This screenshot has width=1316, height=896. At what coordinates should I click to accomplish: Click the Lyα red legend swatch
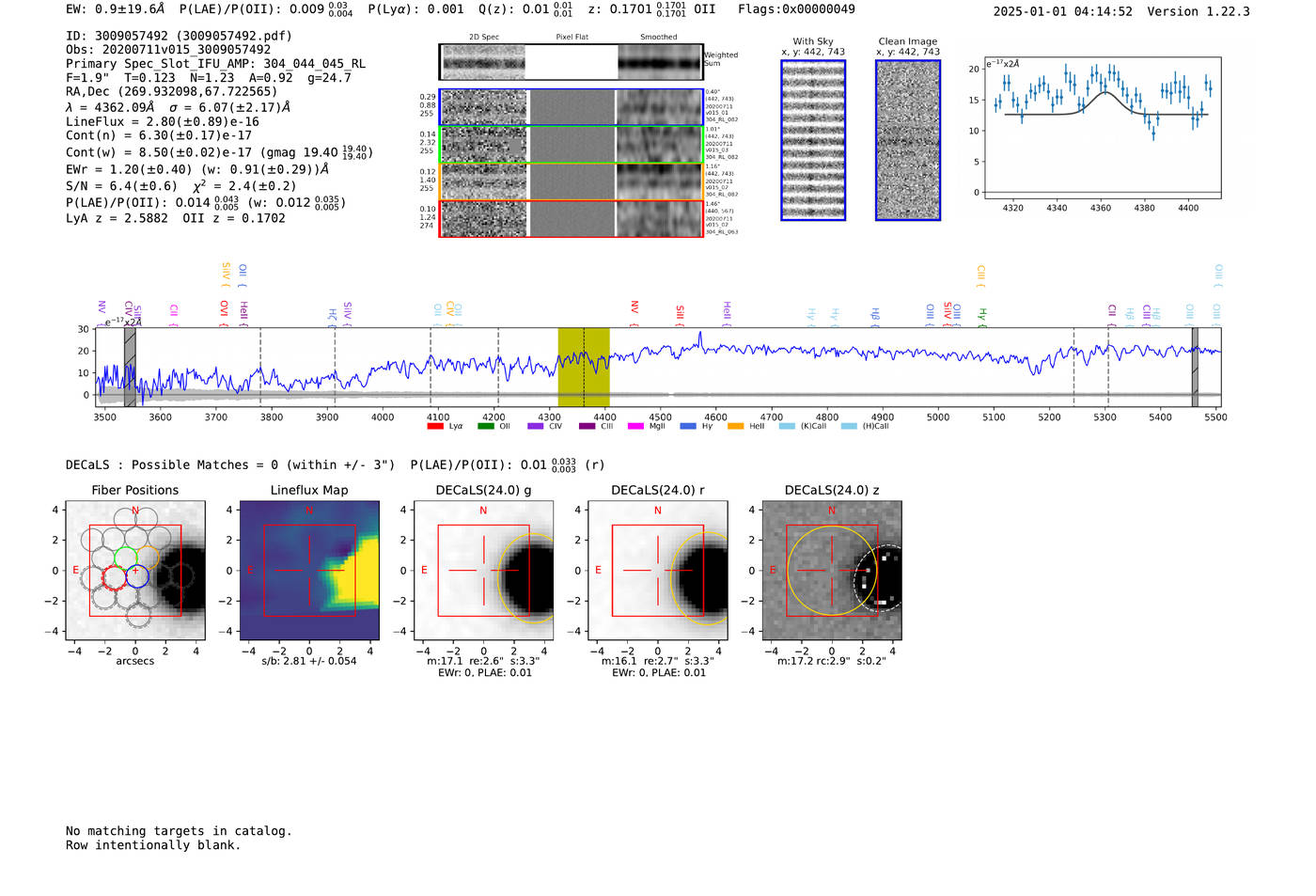coord(435,426)
